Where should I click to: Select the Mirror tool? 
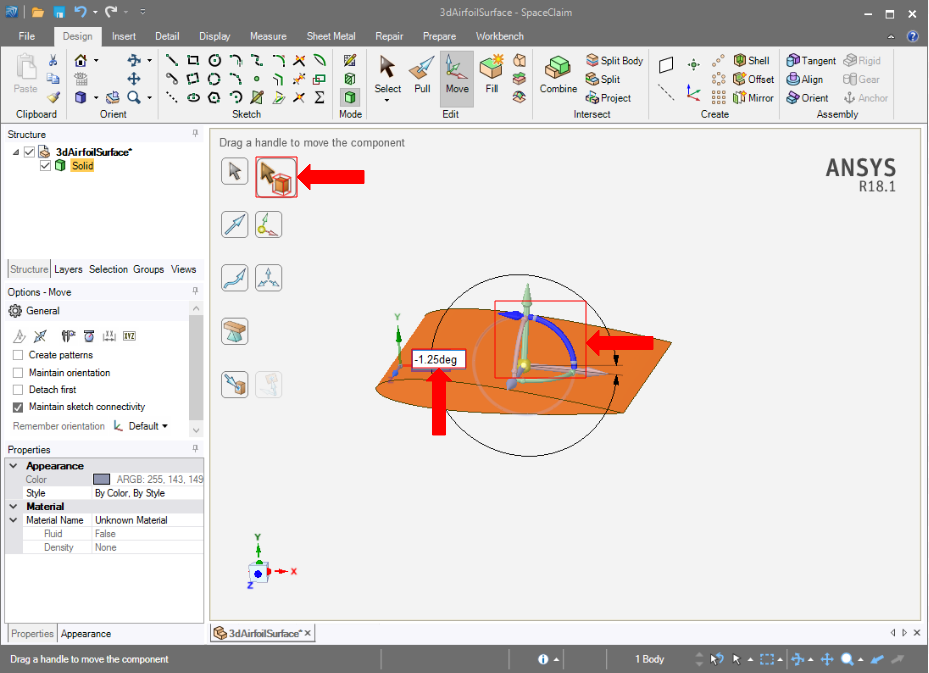pyautogui.click(x=753, y=98)
